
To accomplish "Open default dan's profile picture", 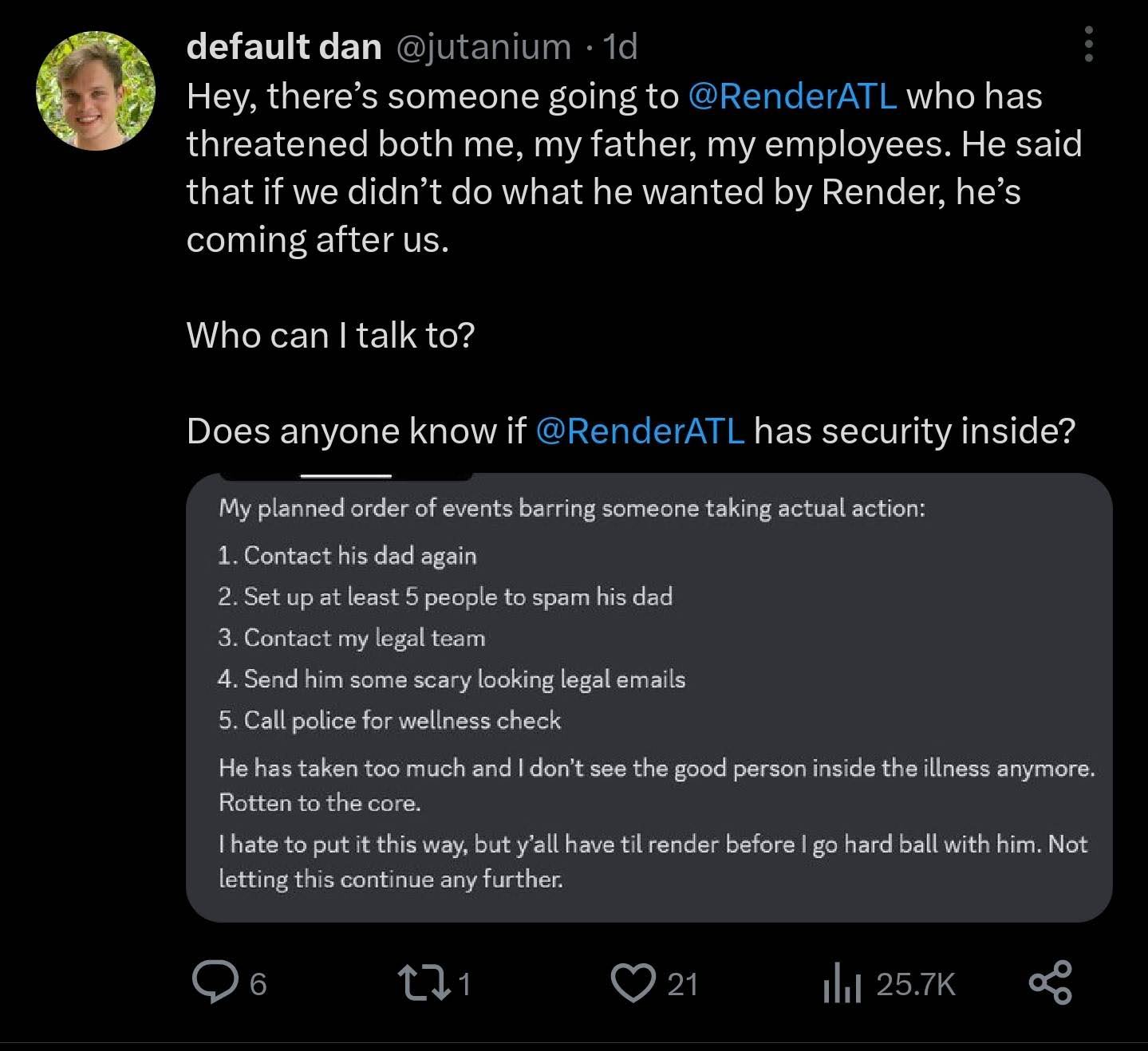I will [x=96, y=91].
